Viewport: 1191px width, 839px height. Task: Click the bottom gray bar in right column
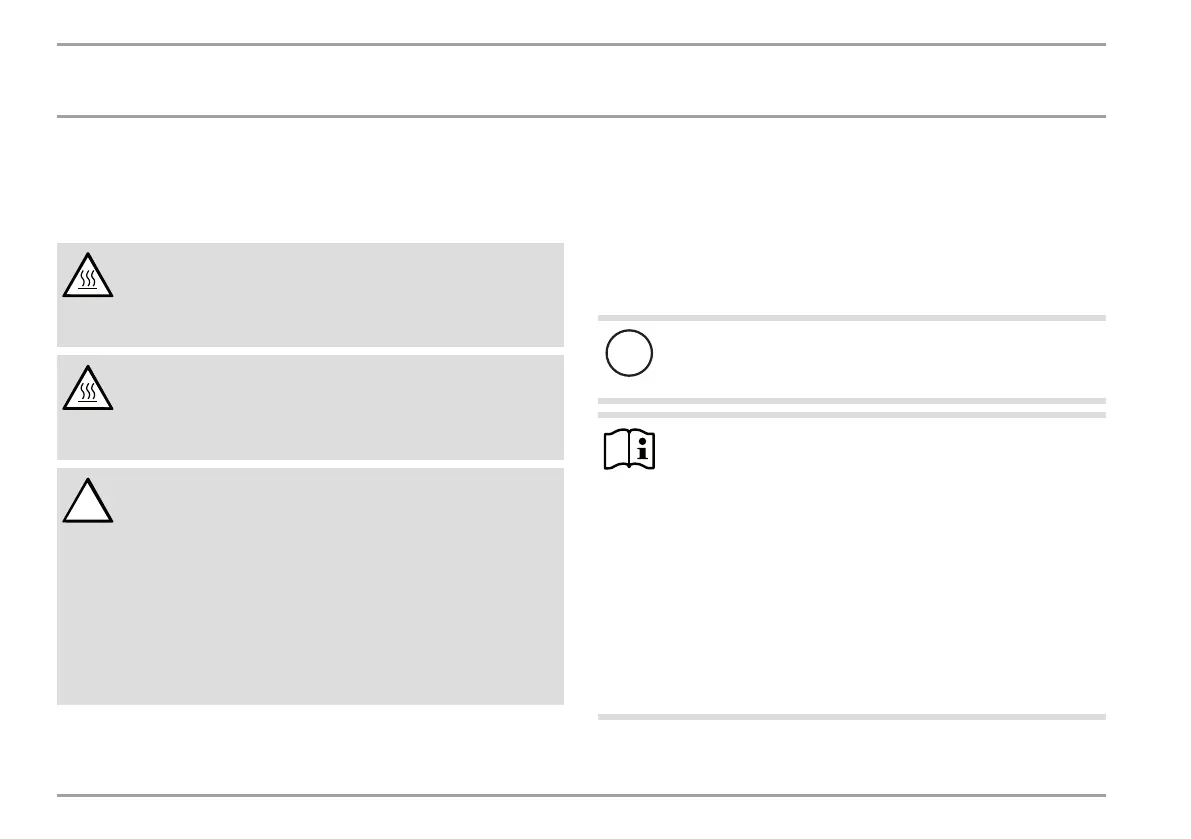[851, 717]
